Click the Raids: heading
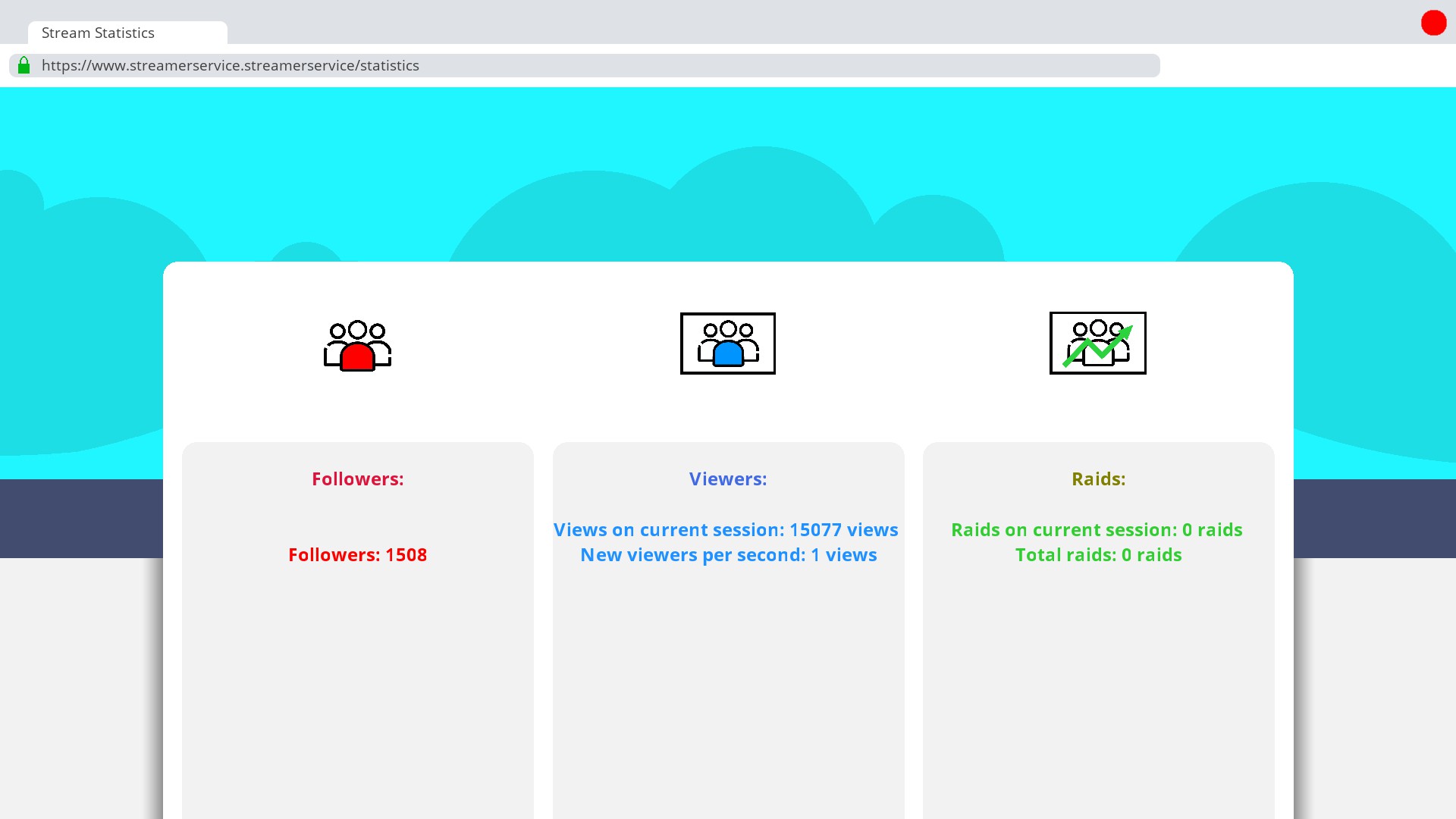The width and height of the screenshot is (1456, 819). coord(1098,479)
